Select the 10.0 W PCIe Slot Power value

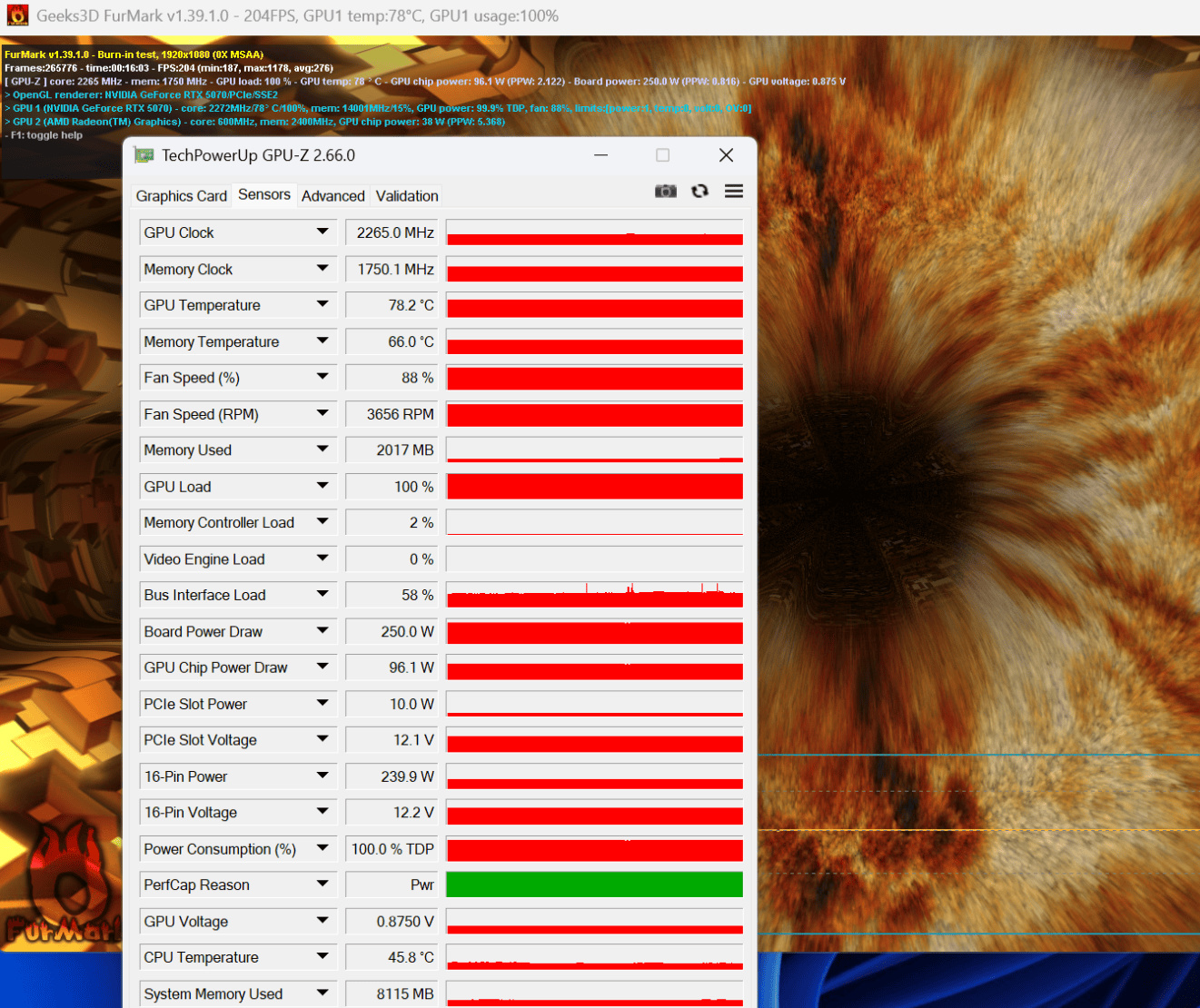(392, 704)
